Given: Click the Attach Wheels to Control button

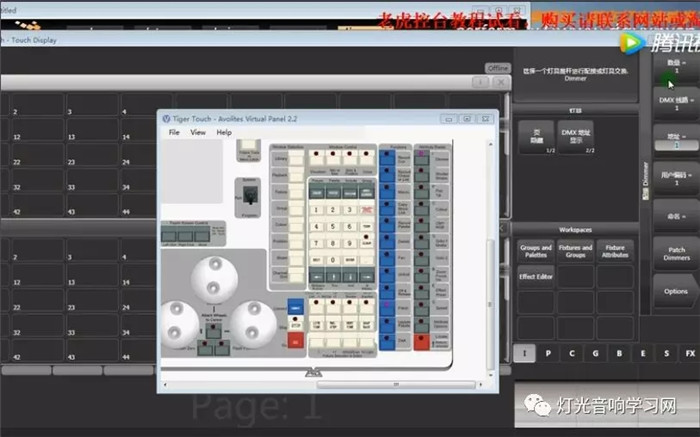Looking at the screenshot, I should pos(213,331).
